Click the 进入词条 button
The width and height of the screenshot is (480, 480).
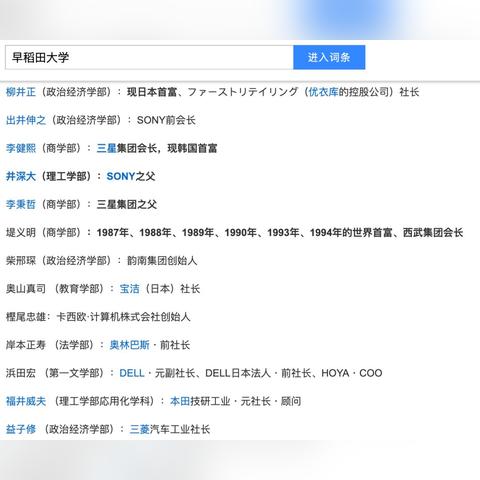coord(329,57)
